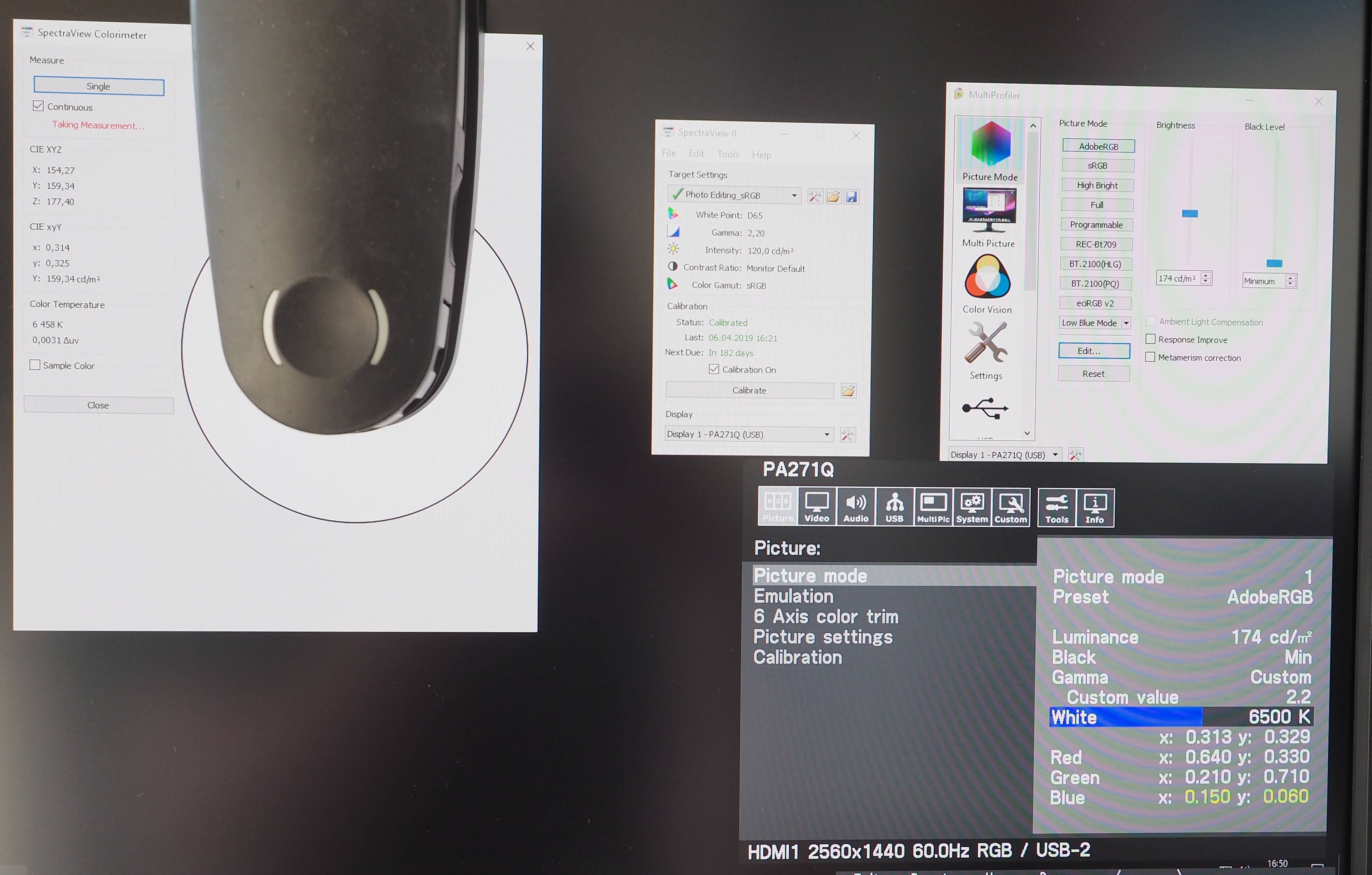Viewport: 1372px width, 875px height.
Task: Click the edit target tools icon beside Photo Editing_sRGB
Action: click(815, 196)
